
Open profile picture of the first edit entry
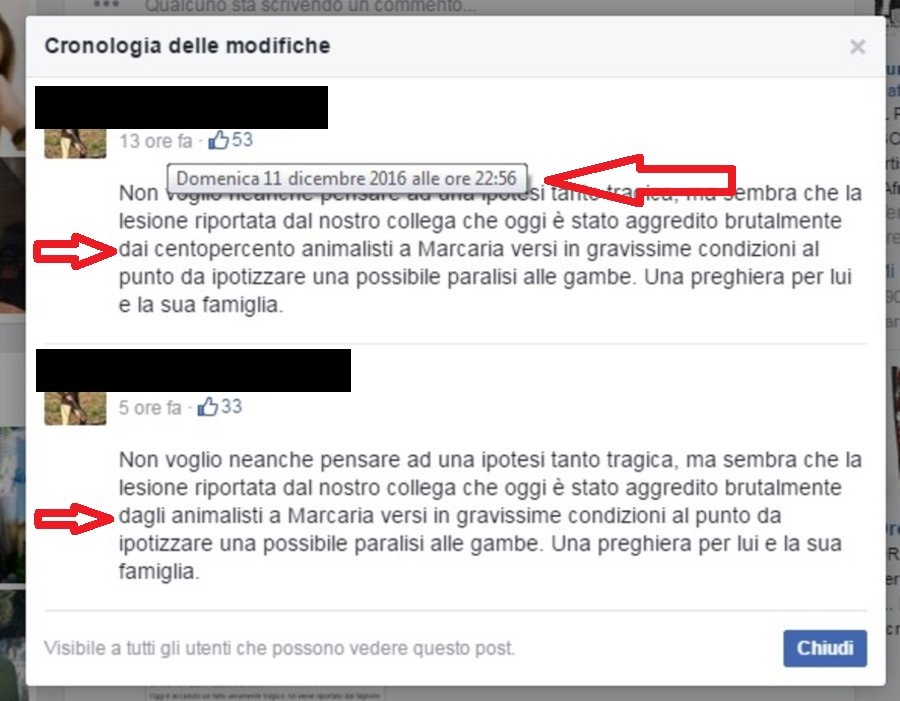click(x=75, y=143)
